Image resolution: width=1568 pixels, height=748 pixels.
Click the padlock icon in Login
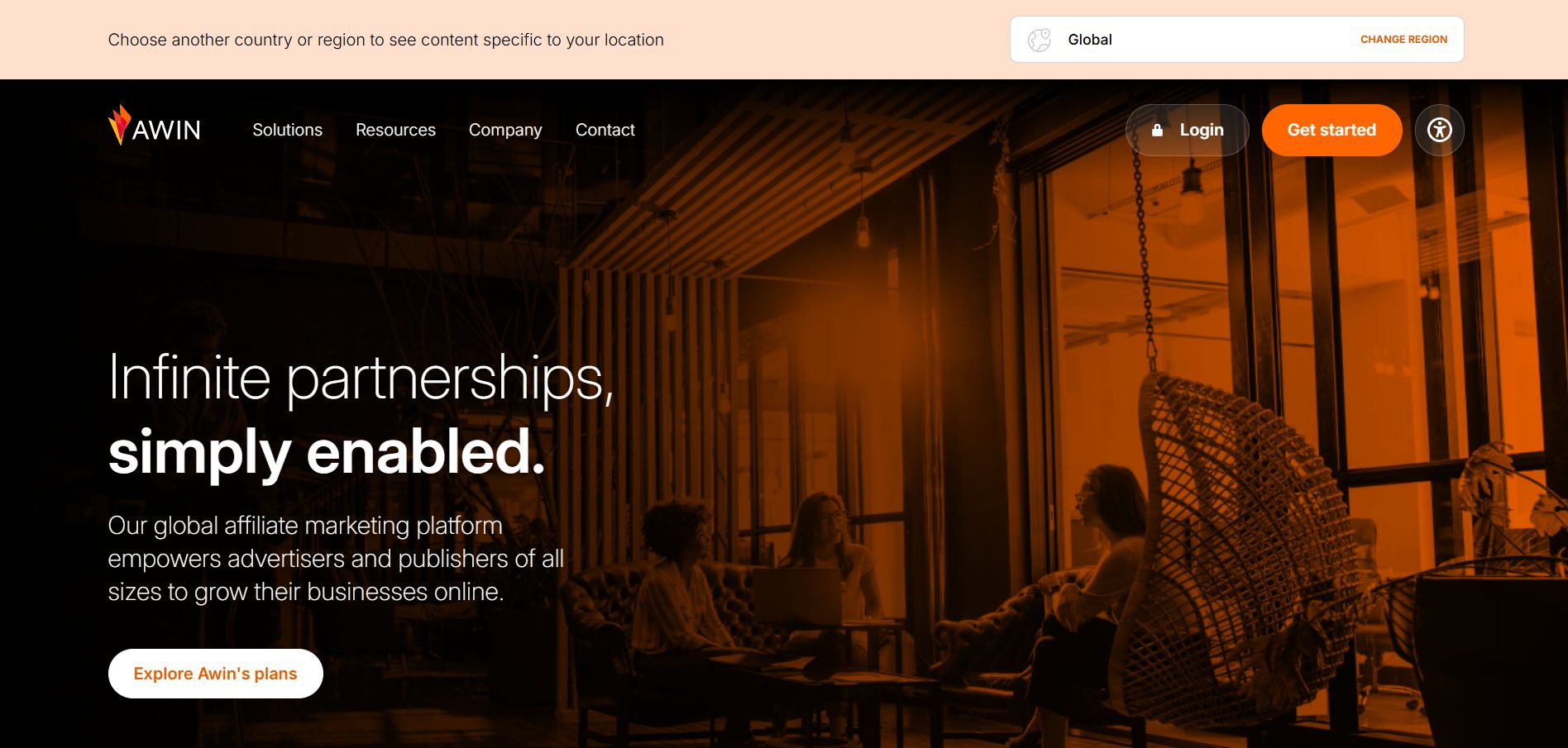point(1157,130)
